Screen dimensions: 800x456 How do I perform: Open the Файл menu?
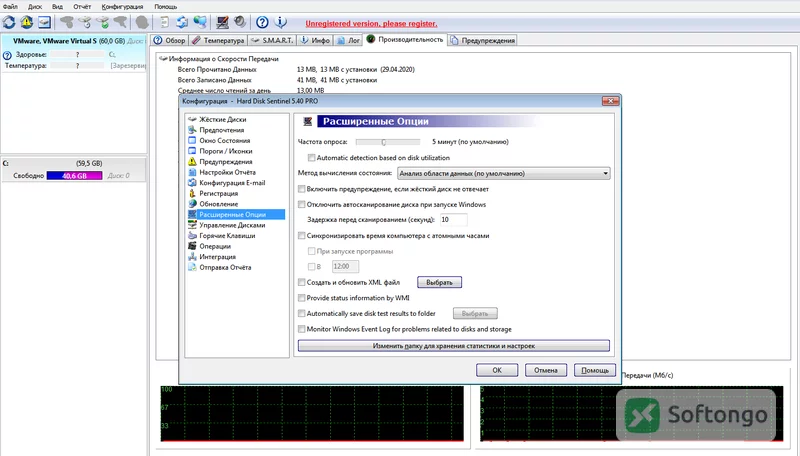pos(10,7)
